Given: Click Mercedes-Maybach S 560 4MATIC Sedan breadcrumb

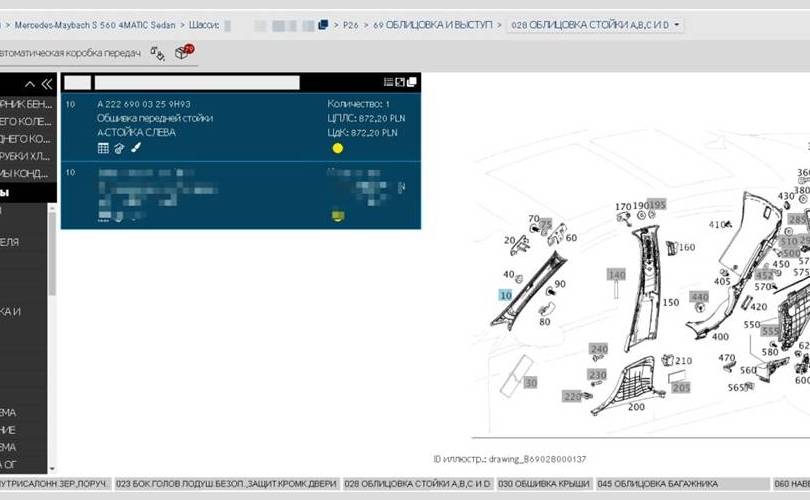Looking at the screenshot, I should coord(94,25).
